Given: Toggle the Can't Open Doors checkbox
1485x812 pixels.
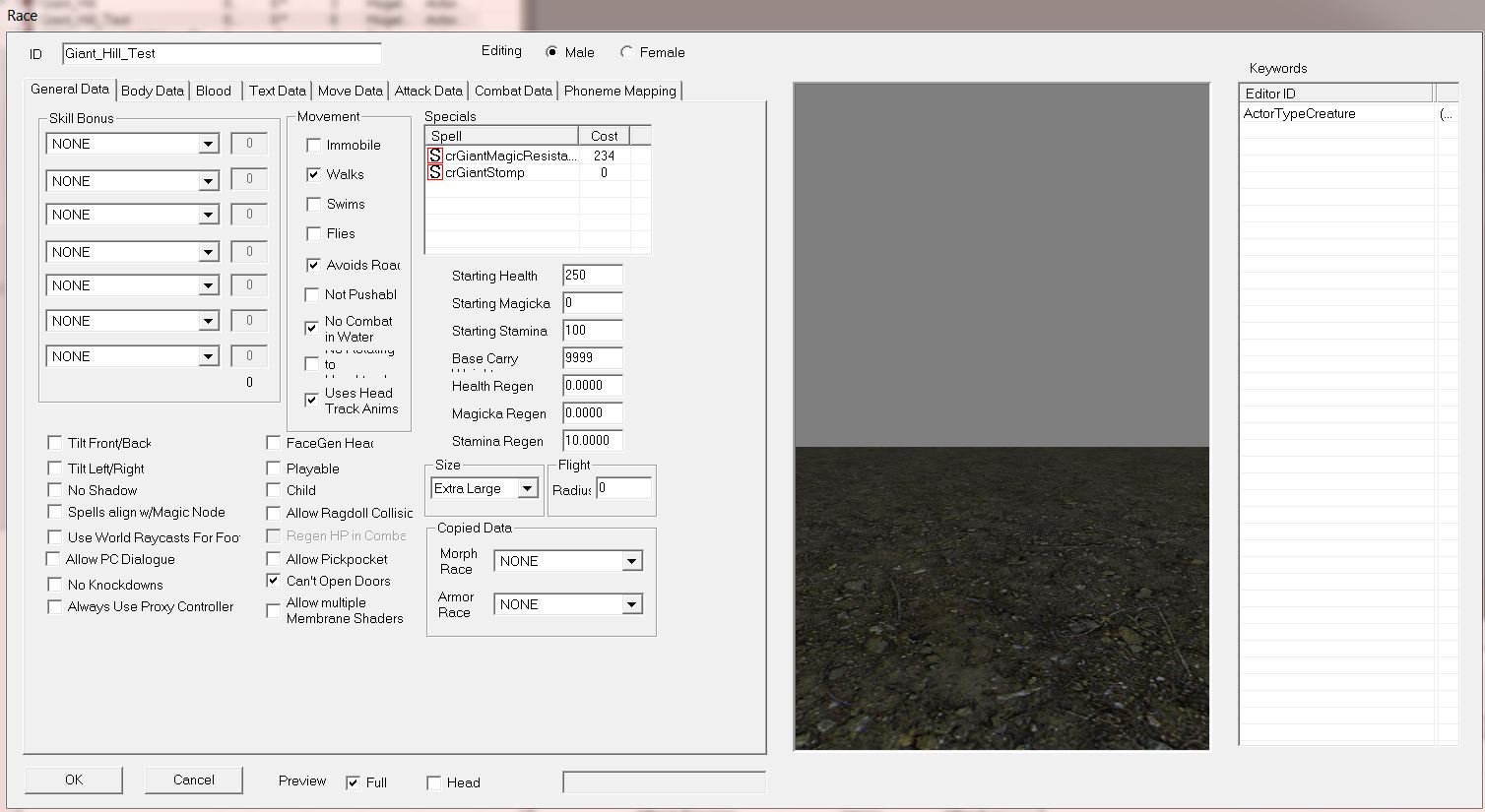Looking at the screenshot, I should coord(274,581).
